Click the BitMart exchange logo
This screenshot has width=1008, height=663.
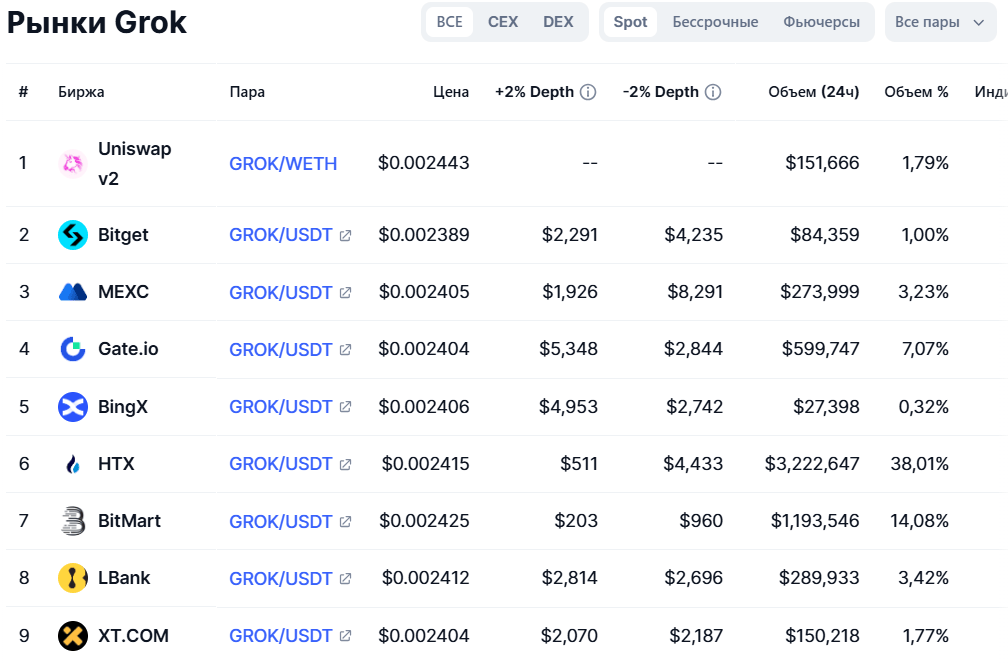pos(73,521)
